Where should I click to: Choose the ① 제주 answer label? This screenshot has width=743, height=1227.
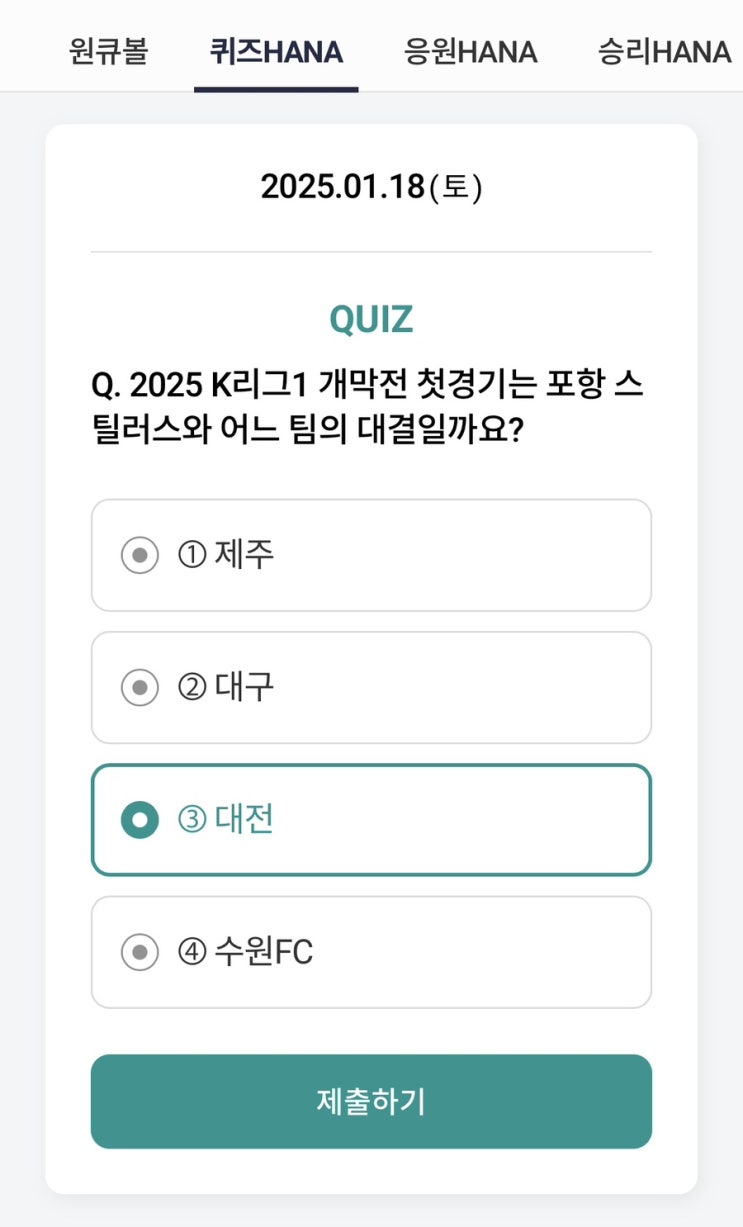(225, 554)
